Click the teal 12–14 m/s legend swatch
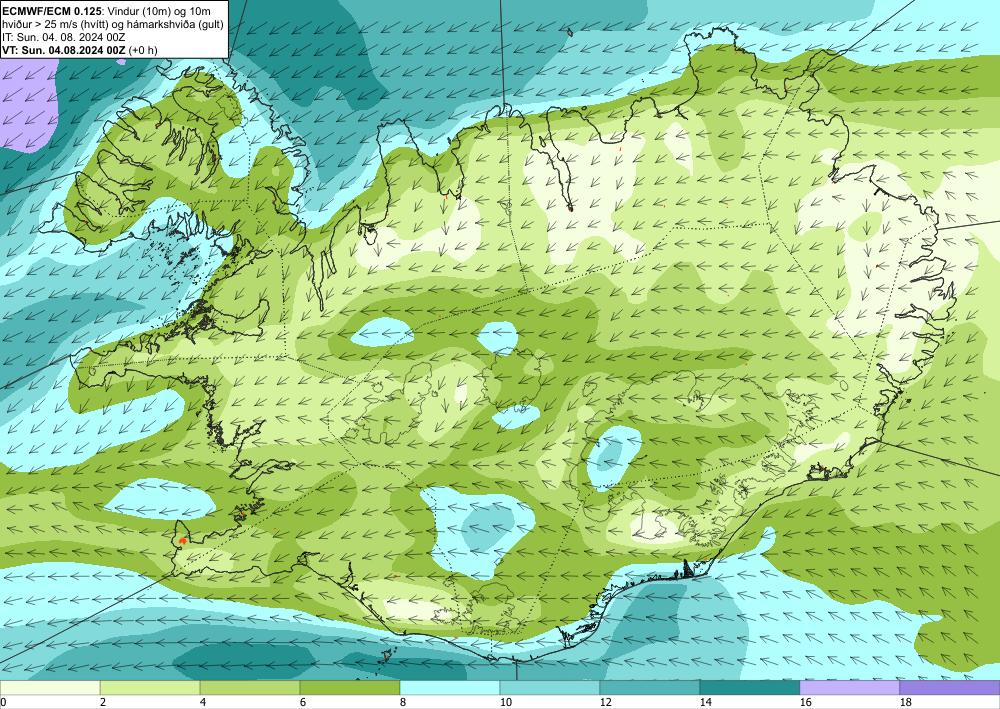This screenshot has width=1000, height=709. [x=650, y=688]
